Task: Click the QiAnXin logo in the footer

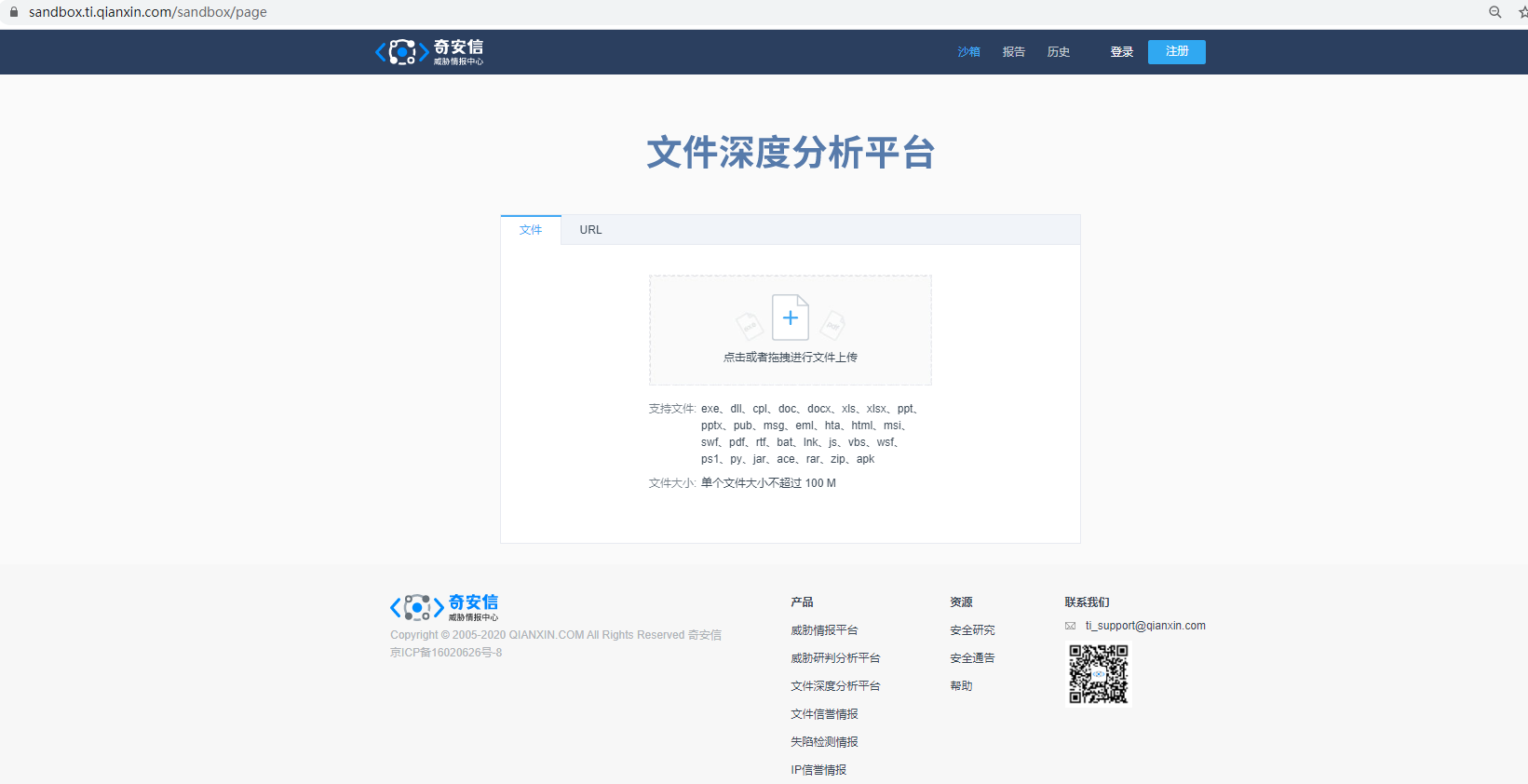Action: [444, 608]
